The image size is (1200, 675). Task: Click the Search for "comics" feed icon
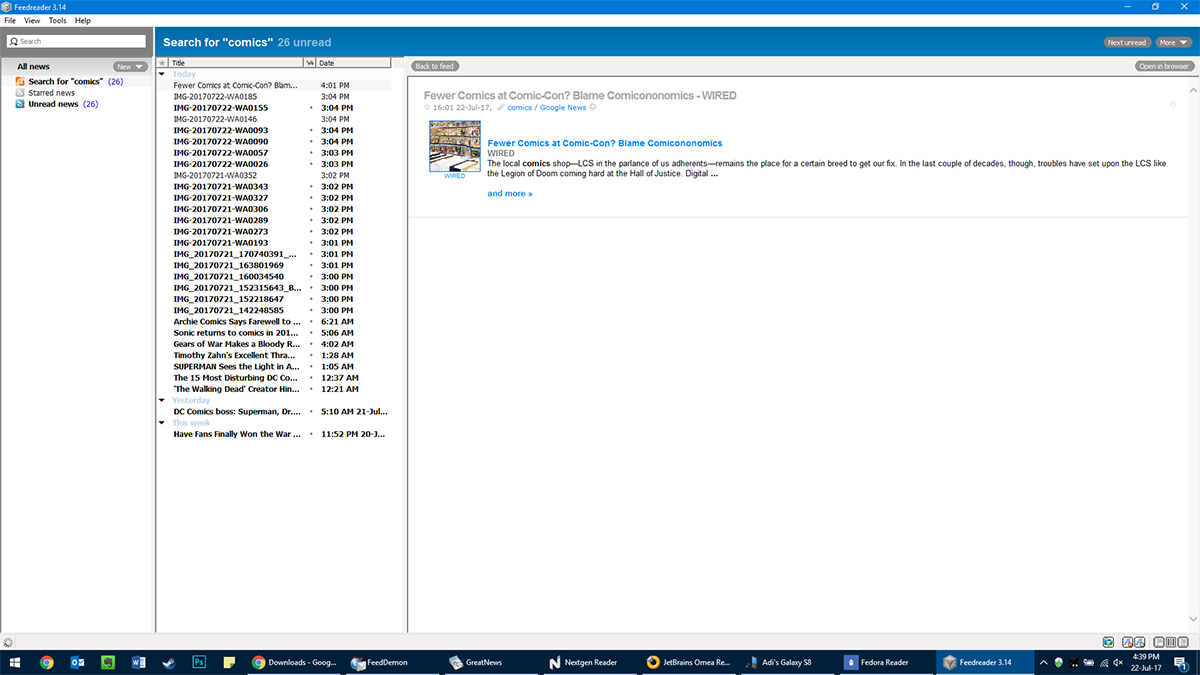coord(20,81)
